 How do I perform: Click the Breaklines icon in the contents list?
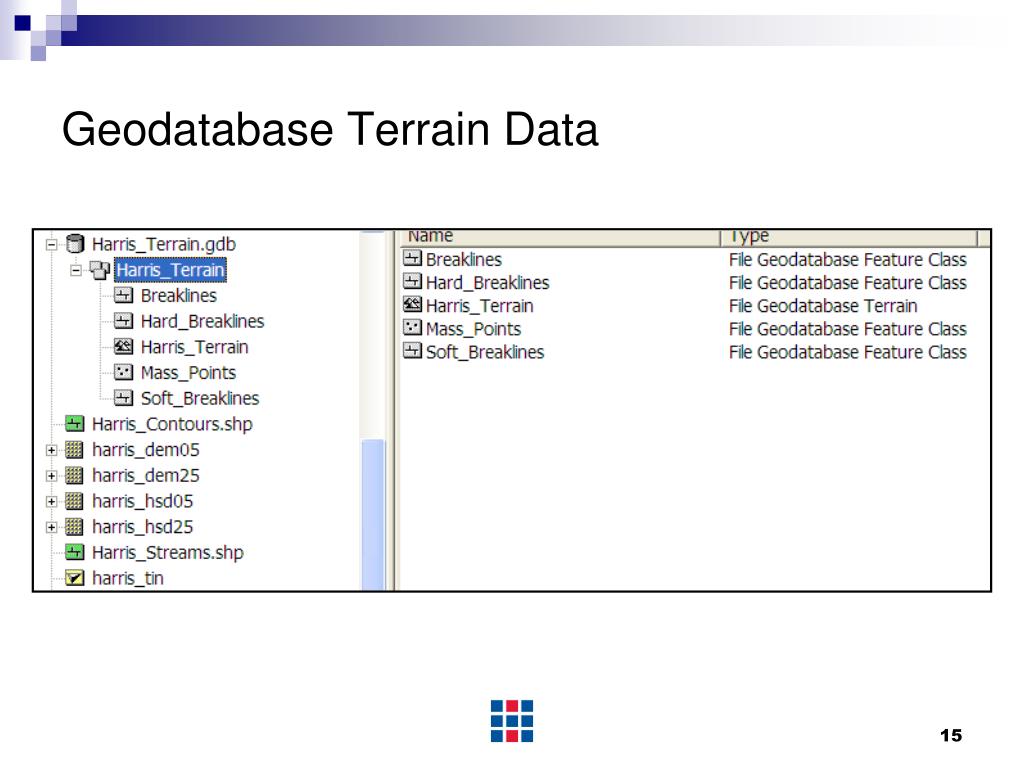[x=412, y=258]
